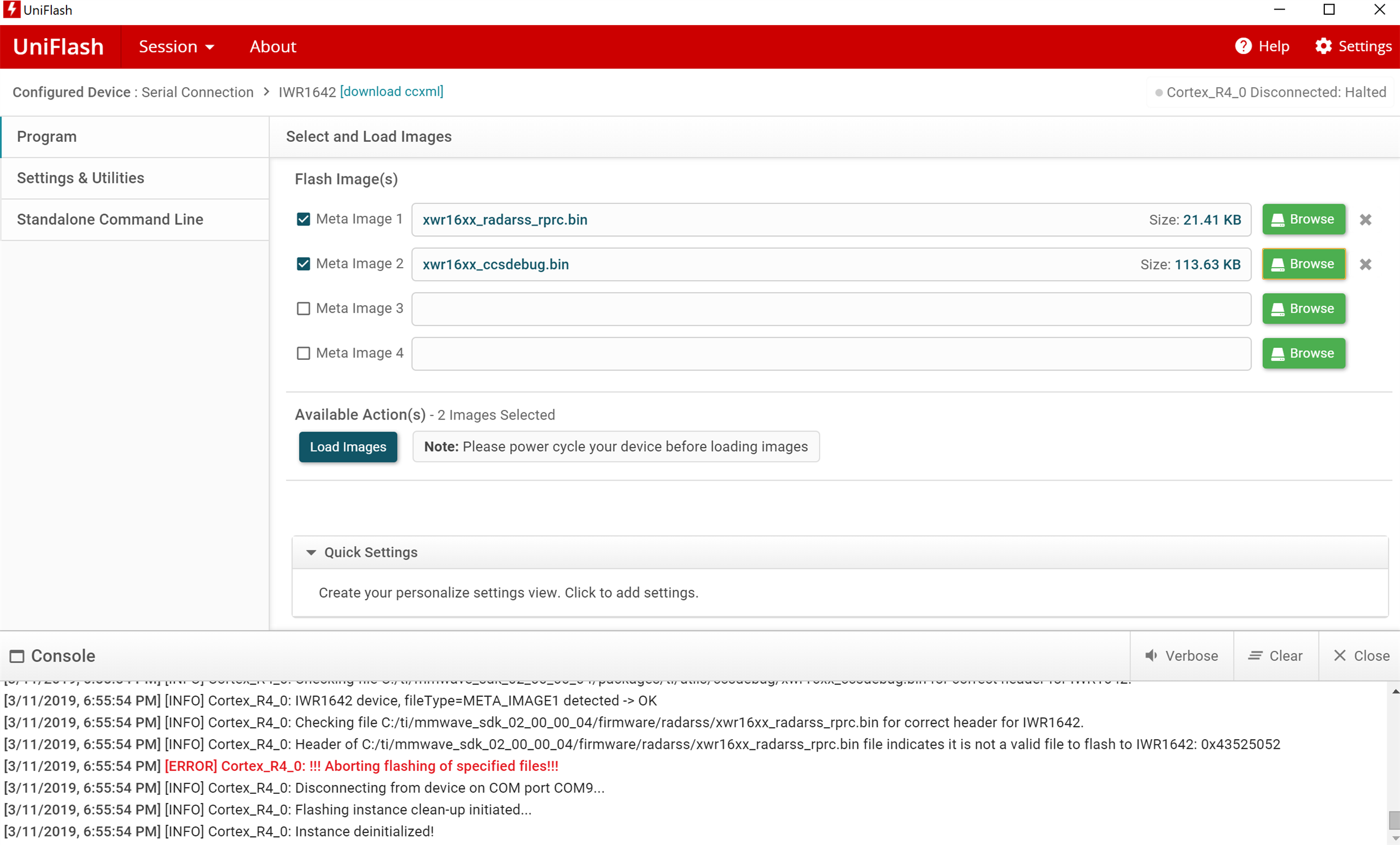The height and width of the screenshot is (845, 1400).
Task: Click Help text in the header
Action: 1274,46
